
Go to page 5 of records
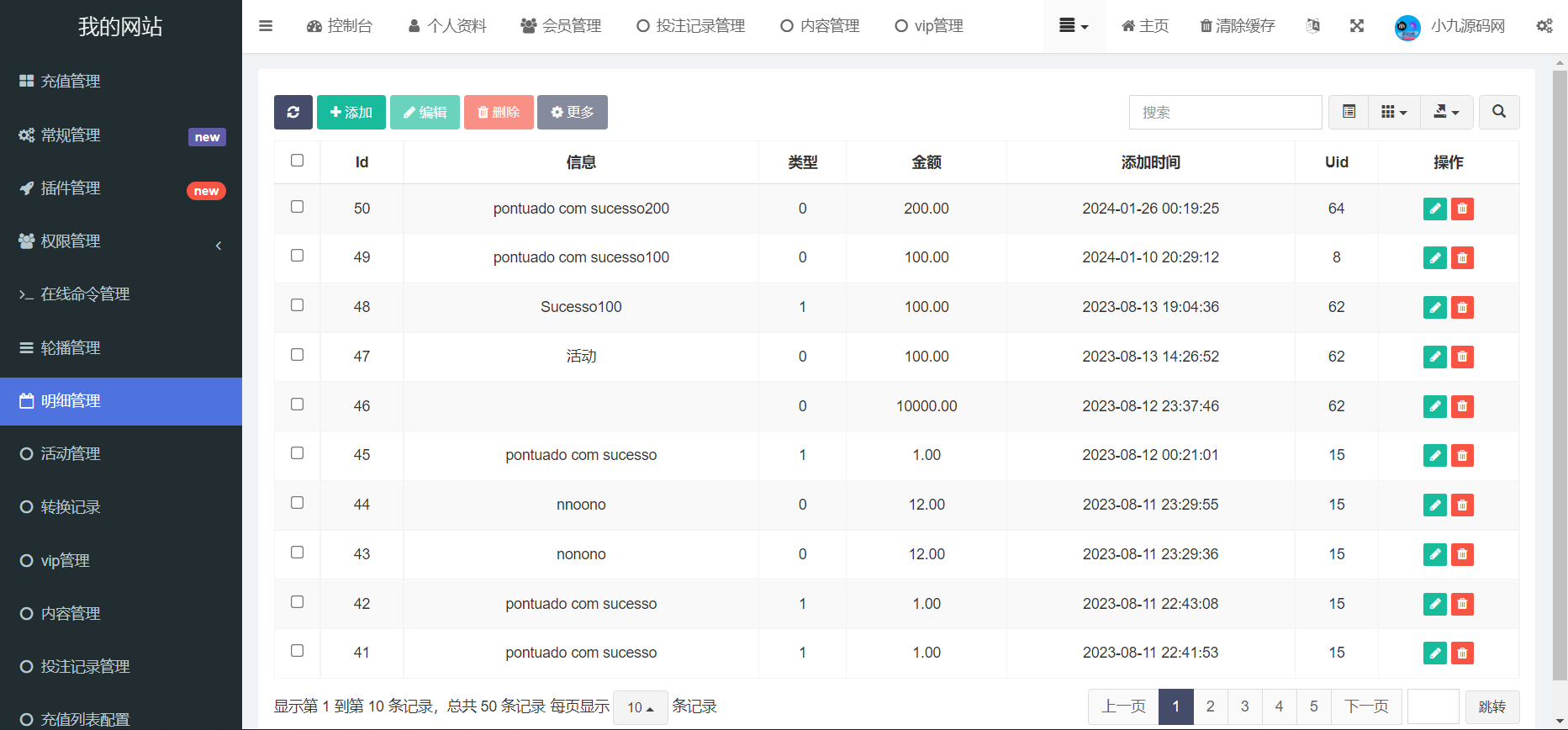pyautogui.click(x=1314, y=706)
